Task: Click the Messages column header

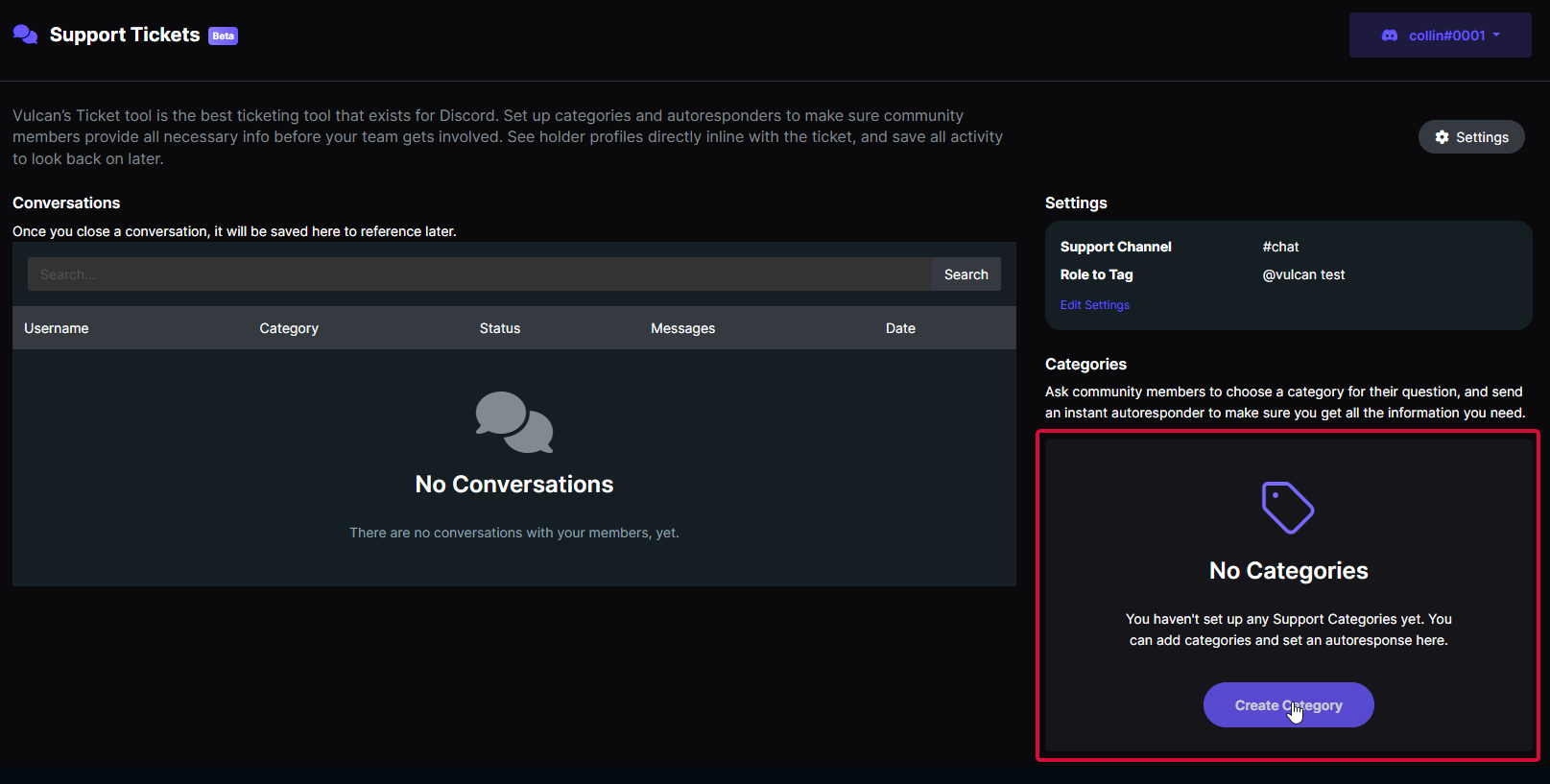Action: coord(683,328)
